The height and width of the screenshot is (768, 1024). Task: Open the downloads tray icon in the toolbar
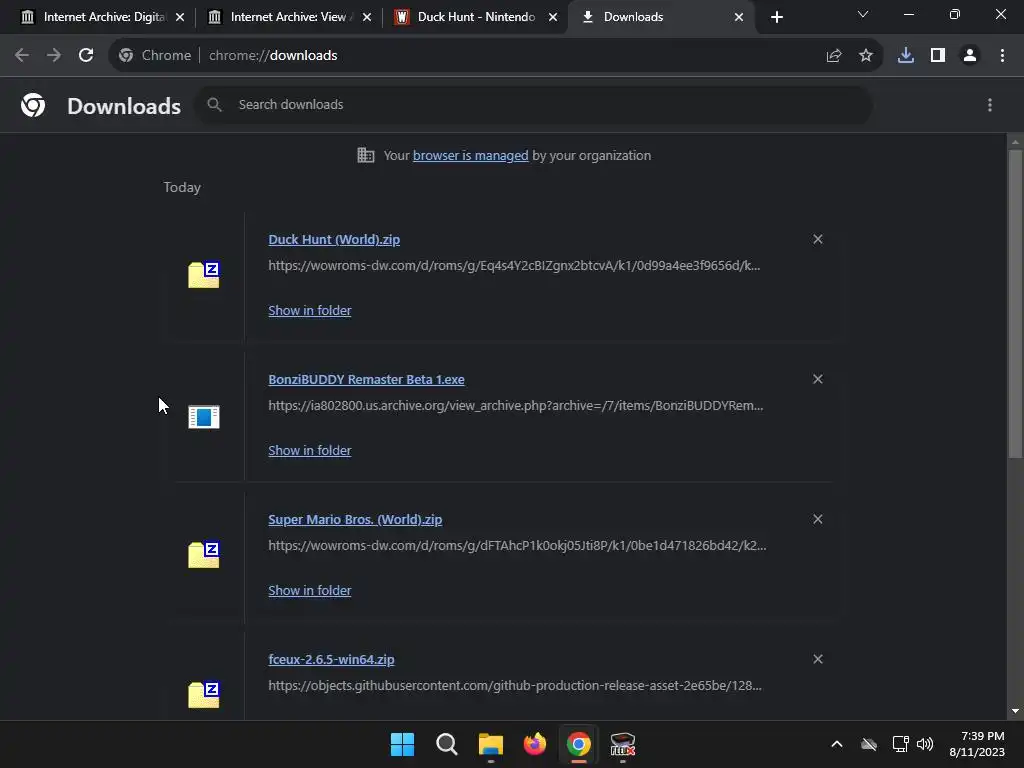coord(906,56)
